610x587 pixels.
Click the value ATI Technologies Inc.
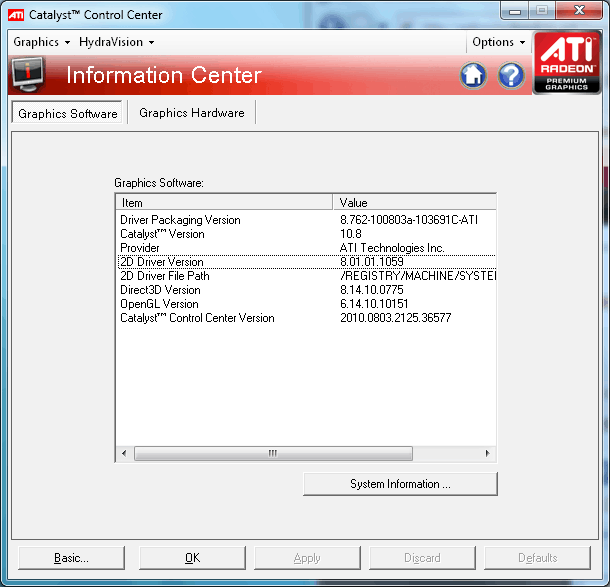pyautogui.click(x=392, y=248)
